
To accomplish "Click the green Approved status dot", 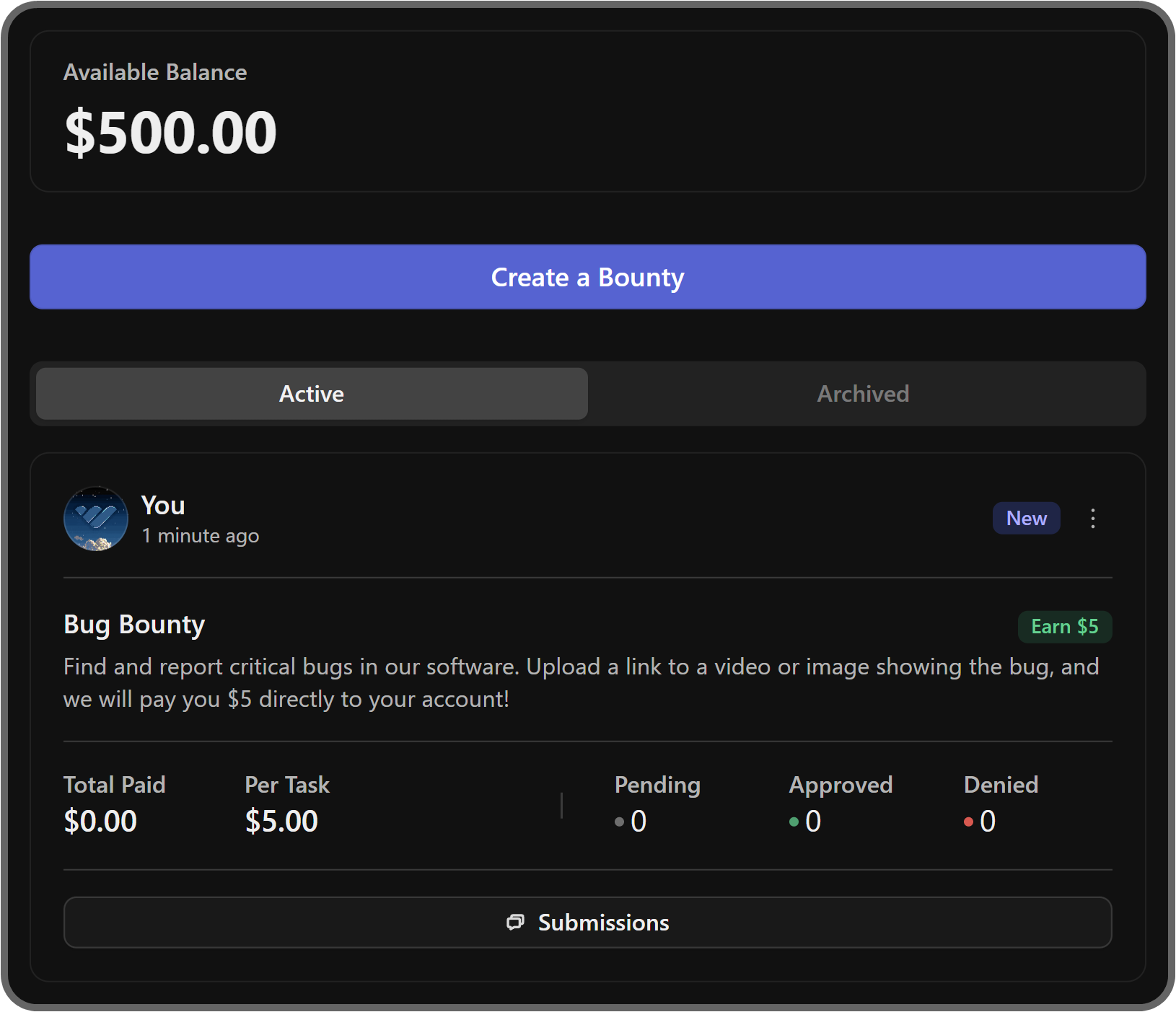I will tap(794, 822).
